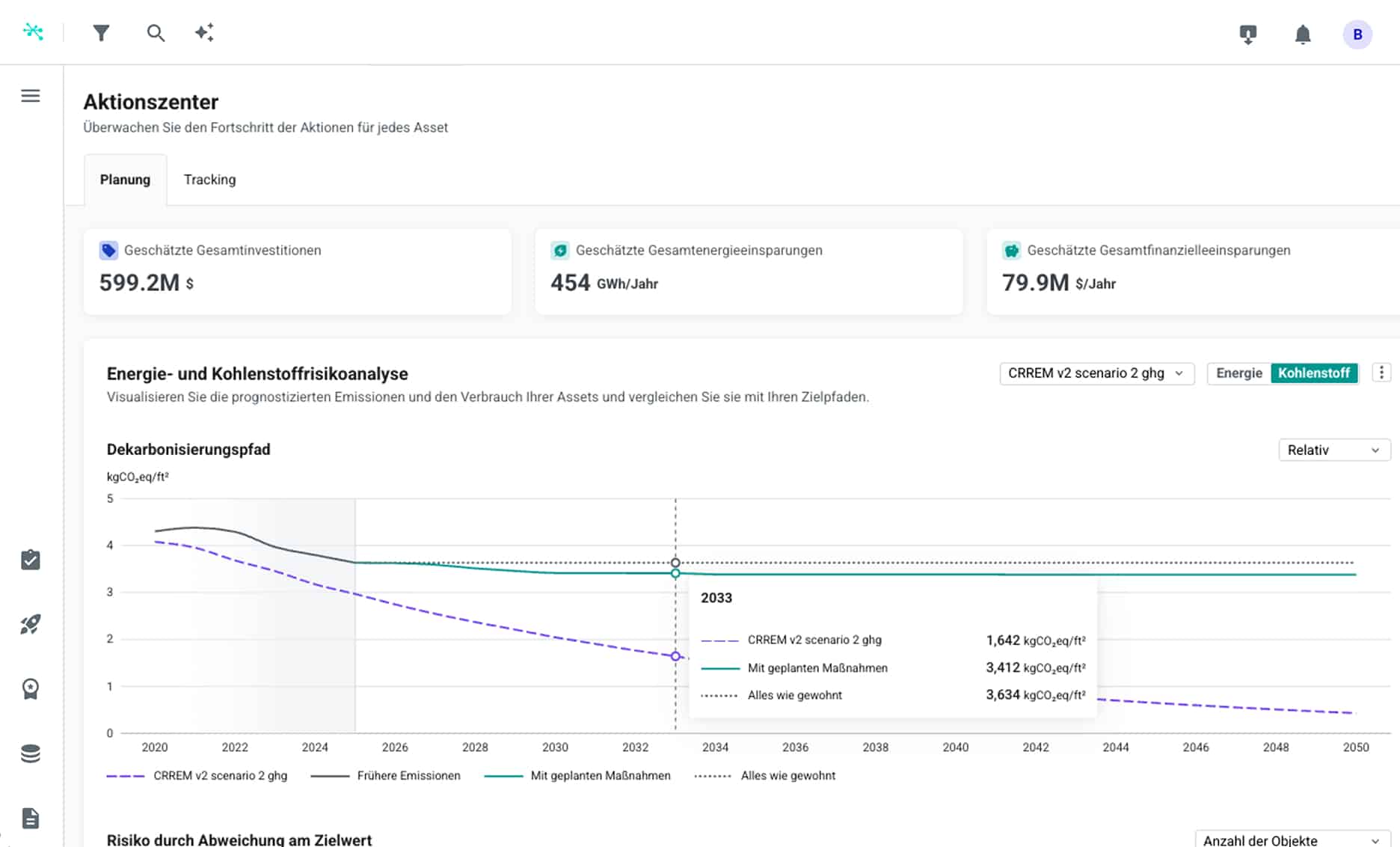This screenshot has height=847, width=1400.
Task: Click the Geschätzte Gesamtenergieeinsparungen label
Action: pos(699,250)
